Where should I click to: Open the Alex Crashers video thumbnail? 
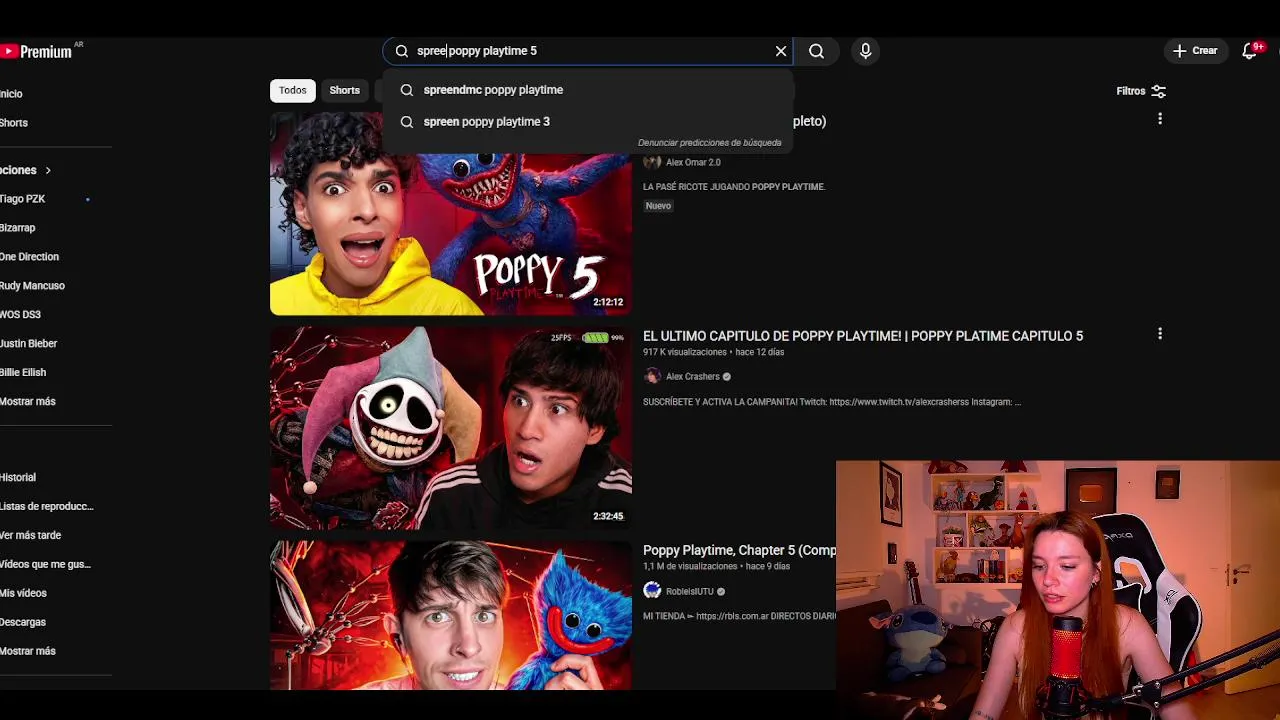point(451,428)
